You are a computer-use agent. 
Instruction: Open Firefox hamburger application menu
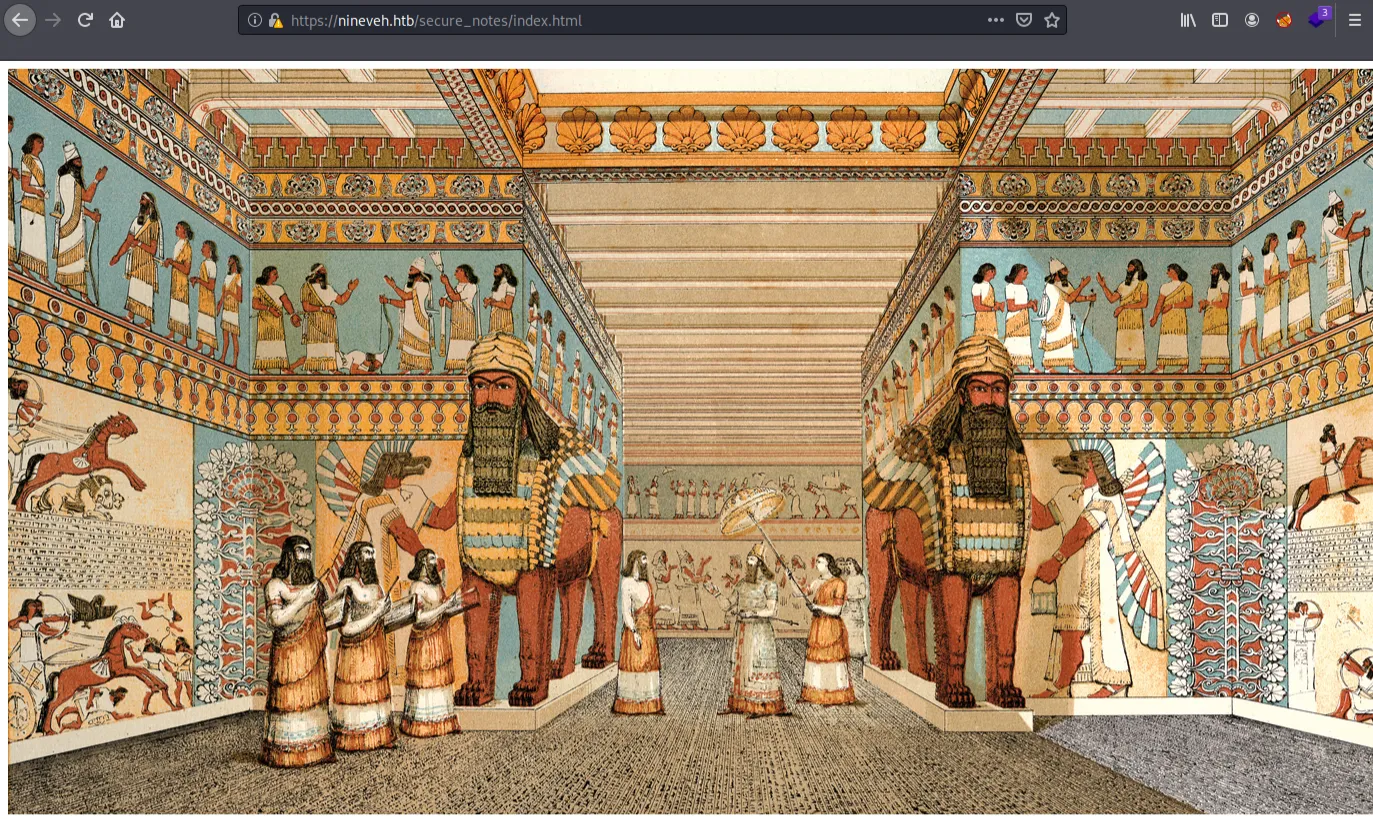tap(1355, 20)
